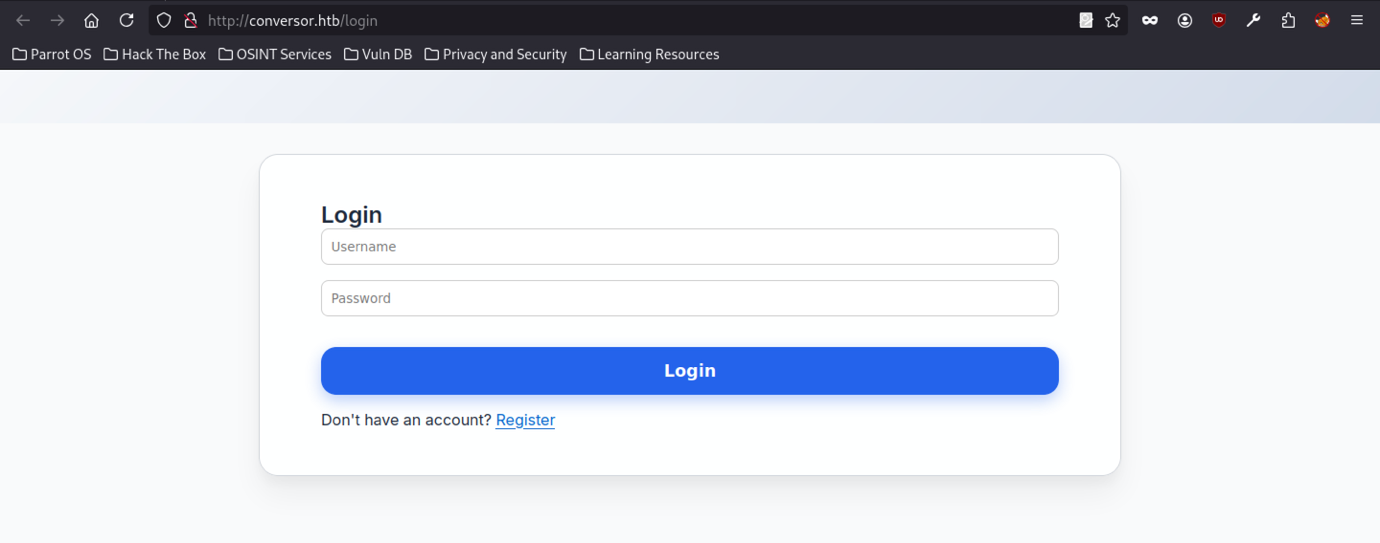Toggle reader view icon in address bar
1380x543 pixels.
1086,20
